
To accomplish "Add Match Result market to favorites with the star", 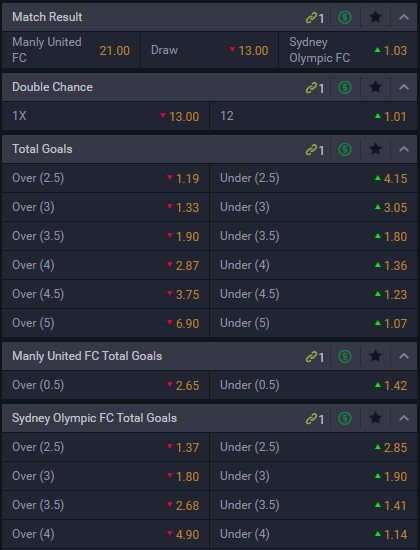I will [x=375, y=17].
